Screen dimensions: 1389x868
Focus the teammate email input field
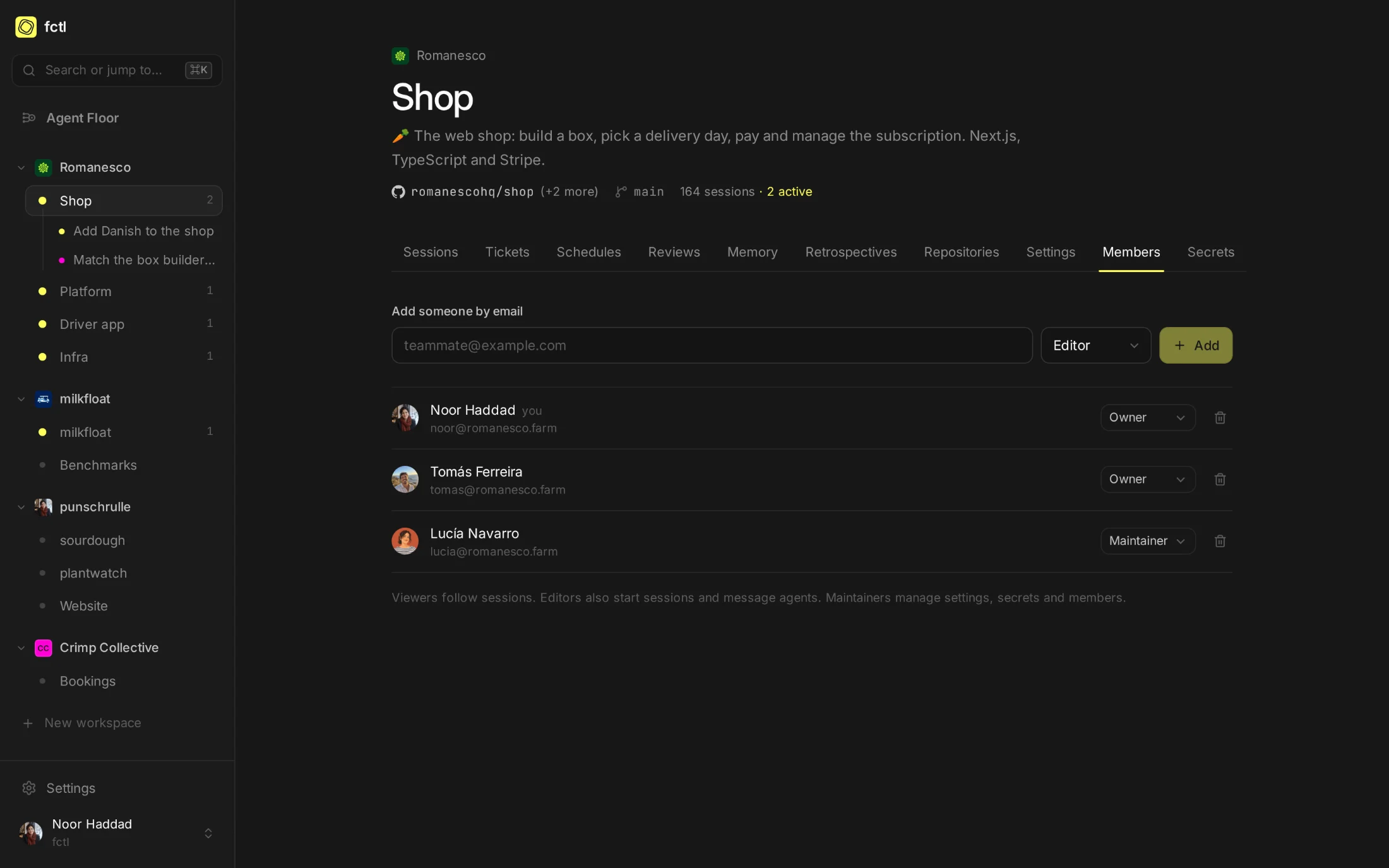coord(712,345)
